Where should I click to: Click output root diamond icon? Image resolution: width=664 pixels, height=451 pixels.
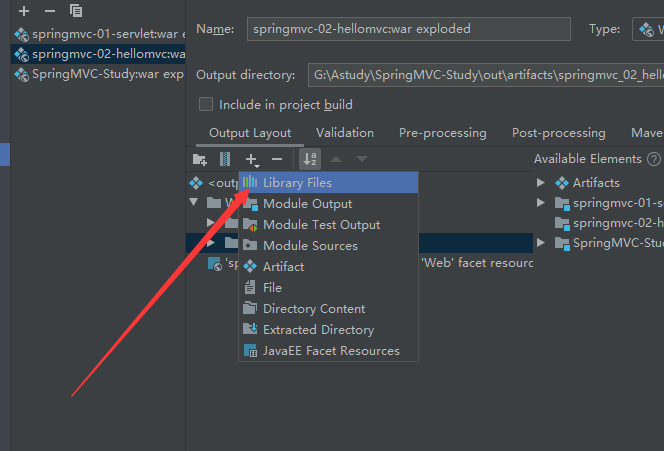point(196,183)
